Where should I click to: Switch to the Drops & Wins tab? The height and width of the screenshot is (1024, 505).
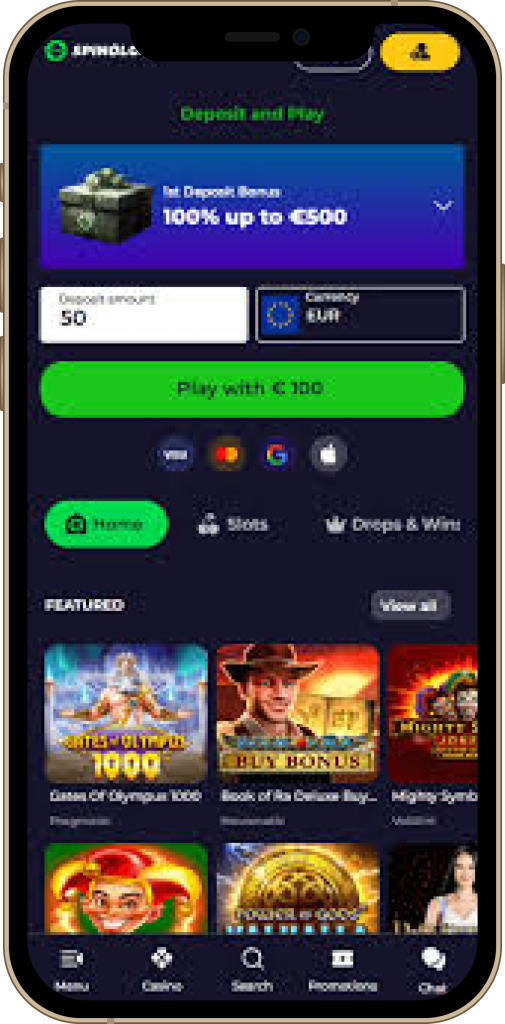[x=394, y=524]
